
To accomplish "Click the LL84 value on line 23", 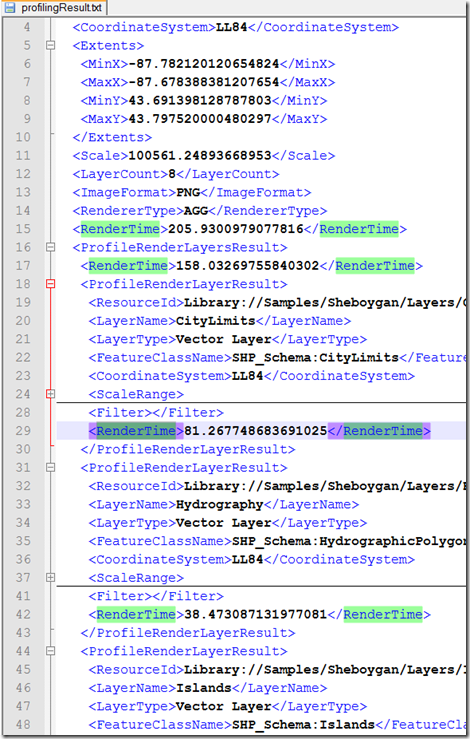I will (247, 376).
